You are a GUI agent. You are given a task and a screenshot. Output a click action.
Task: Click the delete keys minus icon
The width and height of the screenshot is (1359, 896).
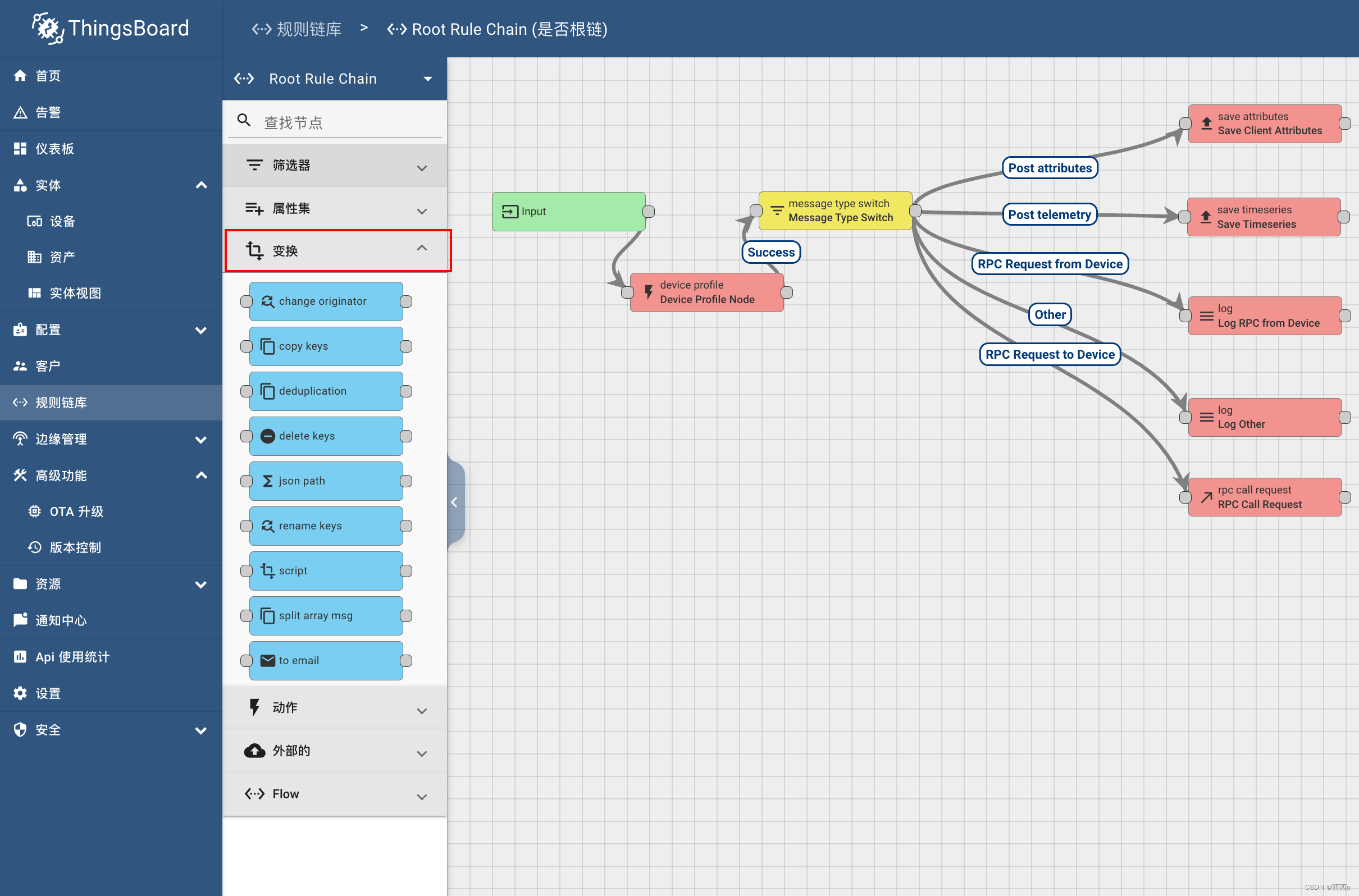coord(267,436)
